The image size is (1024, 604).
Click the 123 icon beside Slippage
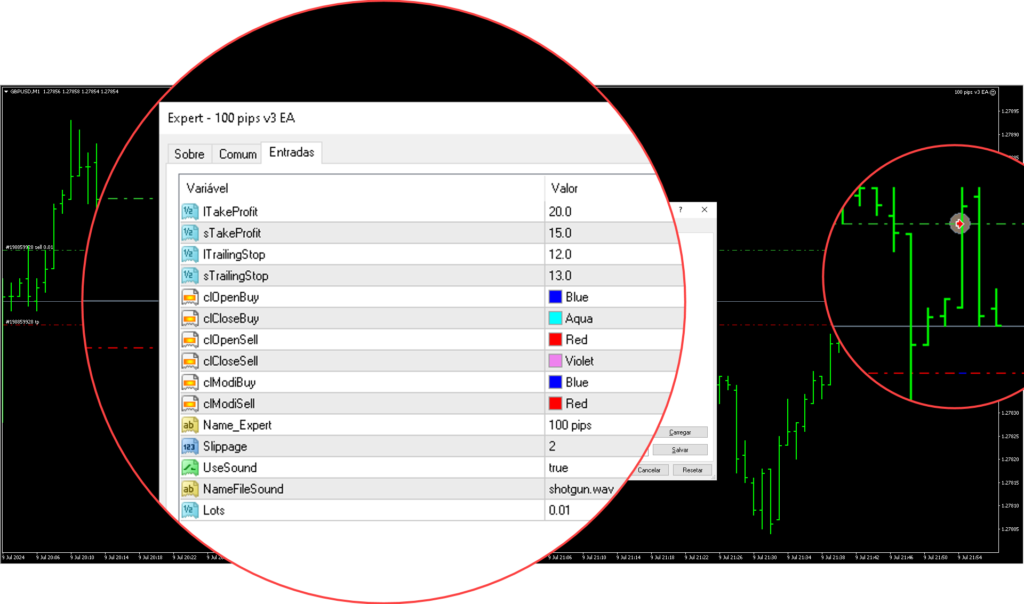coord(187,446)
